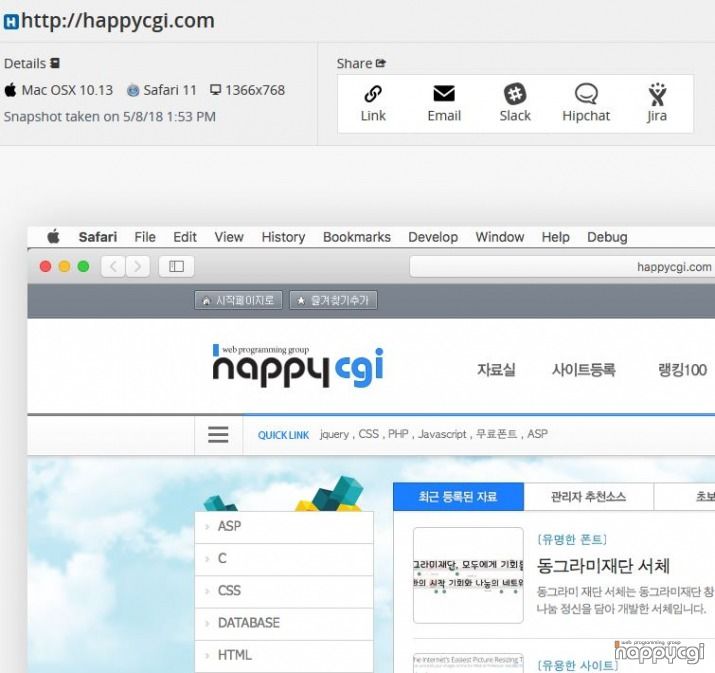Click Safari forward arrow button

[137, 266]
